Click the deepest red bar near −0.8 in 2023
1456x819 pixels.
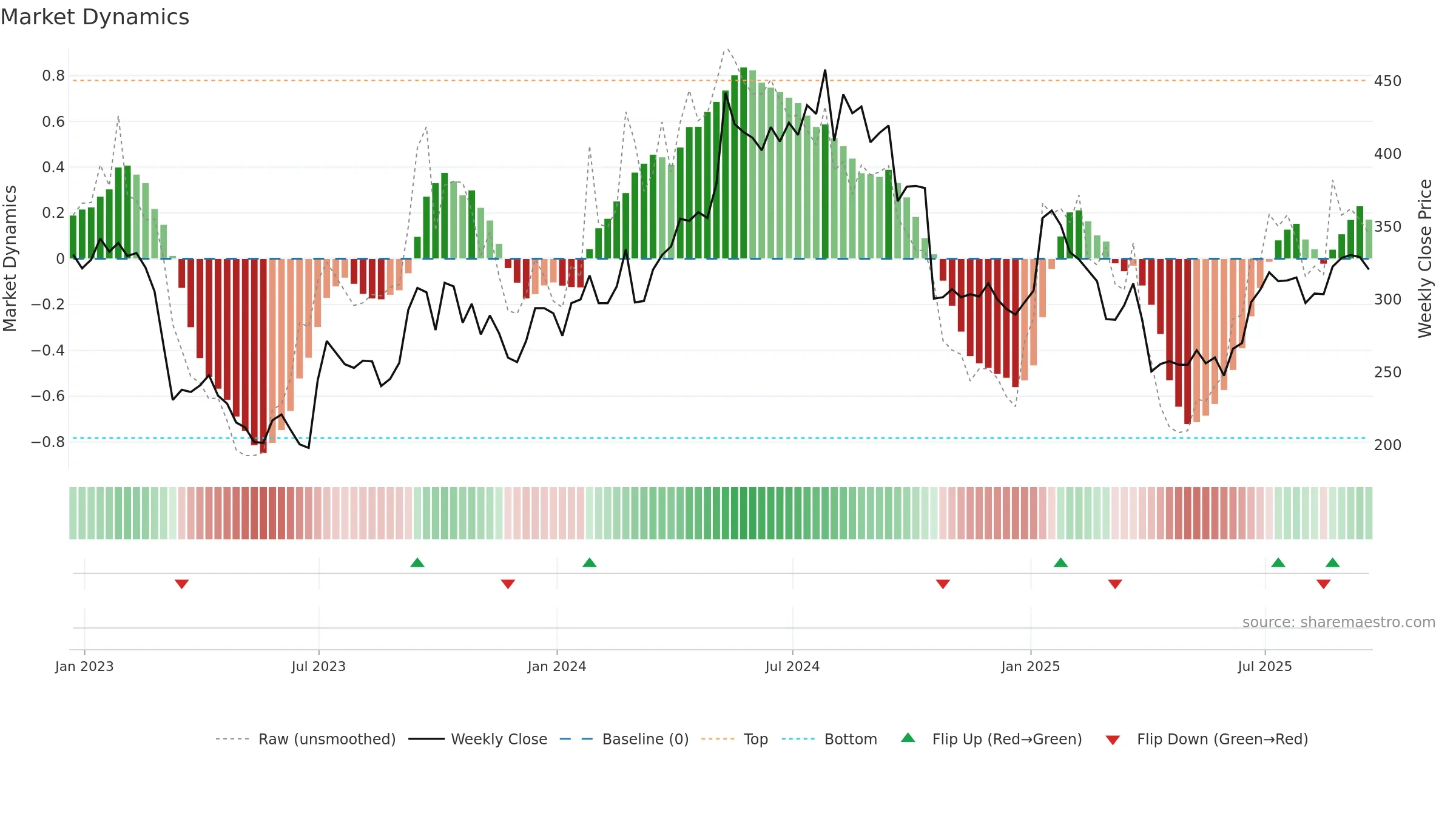pyautogui.click(x=263, y=356)
